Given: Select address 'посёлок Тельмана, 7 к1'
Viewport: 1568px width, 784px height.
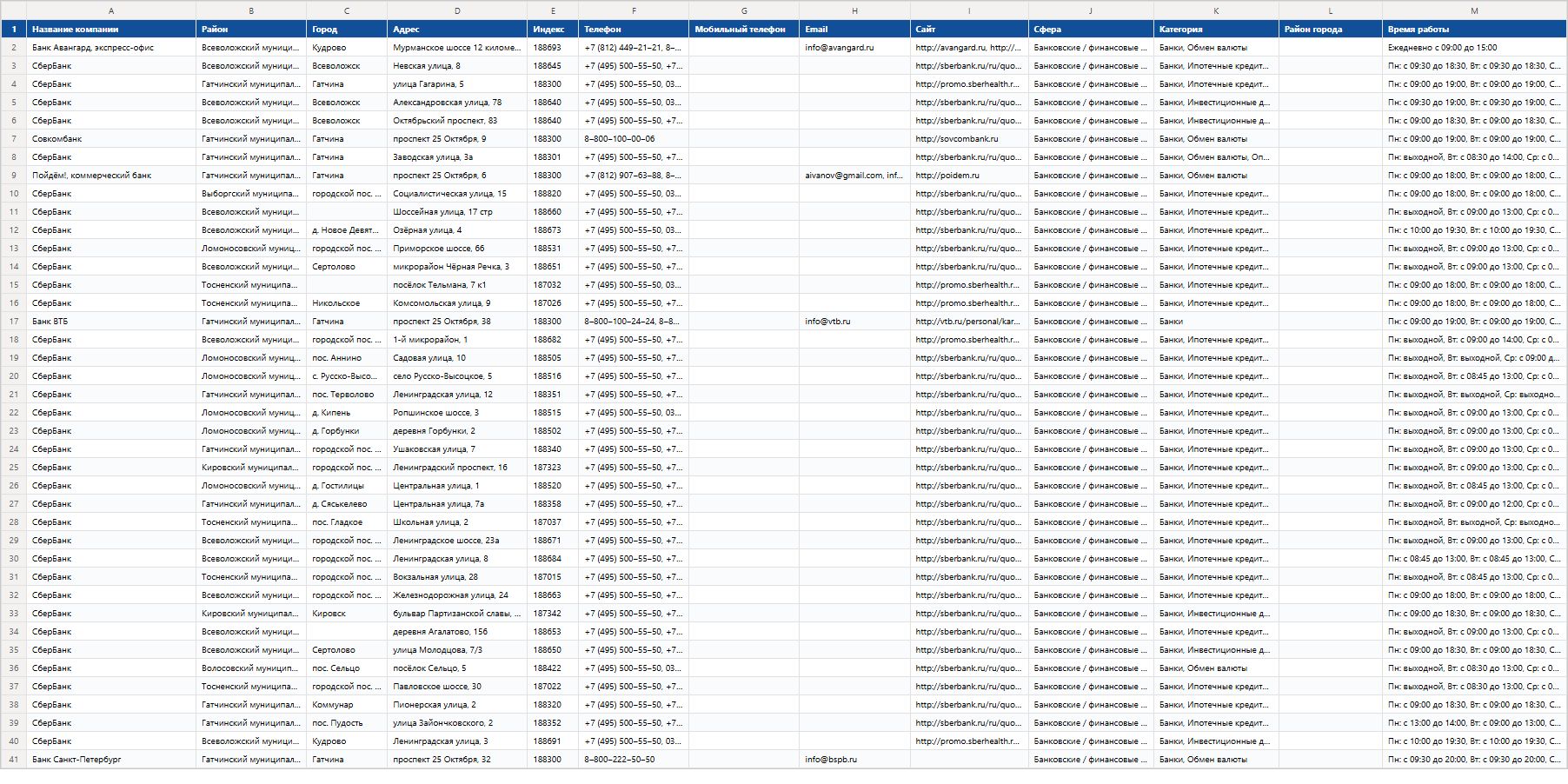Looking at the screenshot, I should [x=457, y=285].
